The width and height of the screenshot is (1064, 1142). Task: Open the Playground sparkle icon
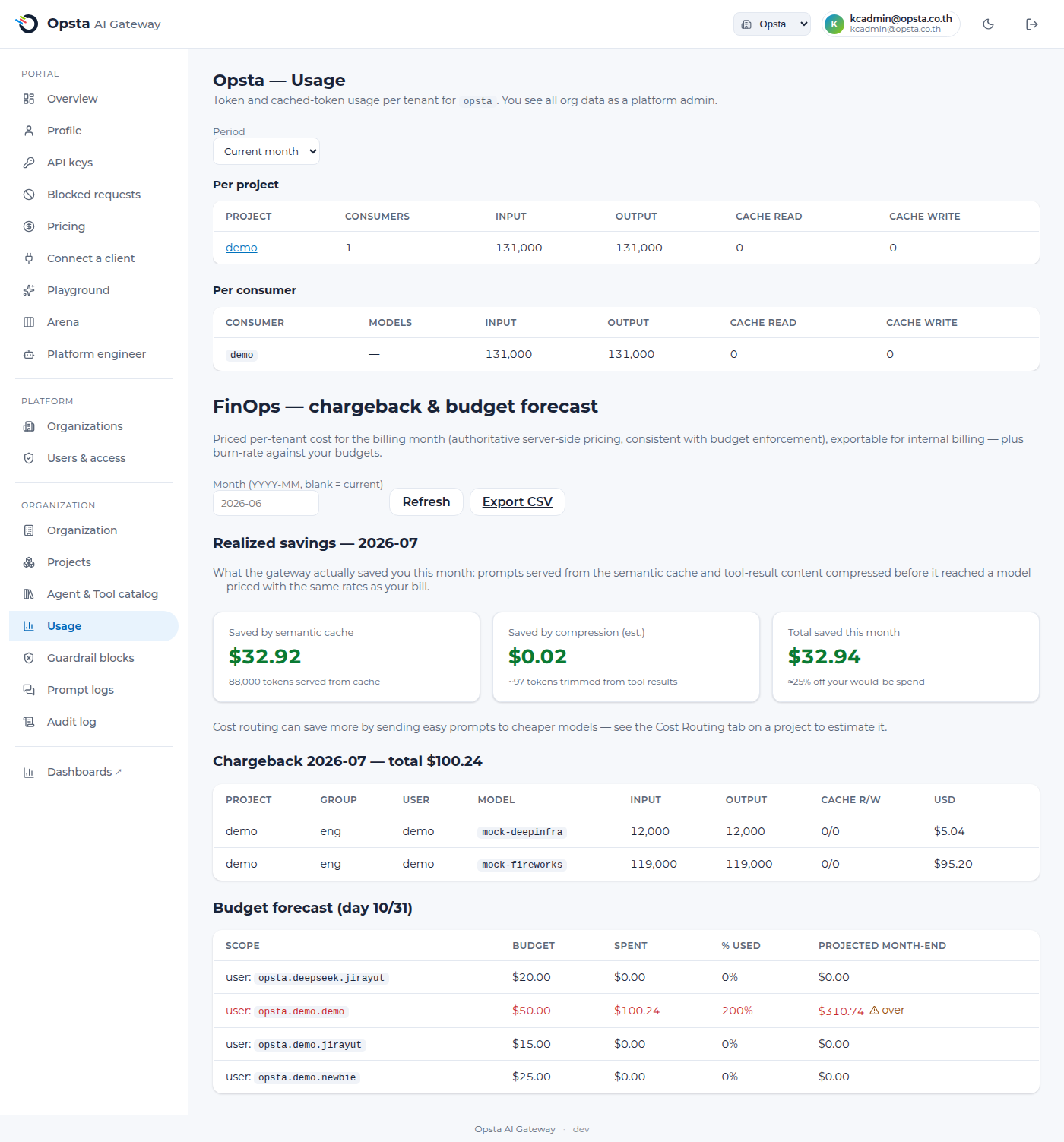(29, 290)
